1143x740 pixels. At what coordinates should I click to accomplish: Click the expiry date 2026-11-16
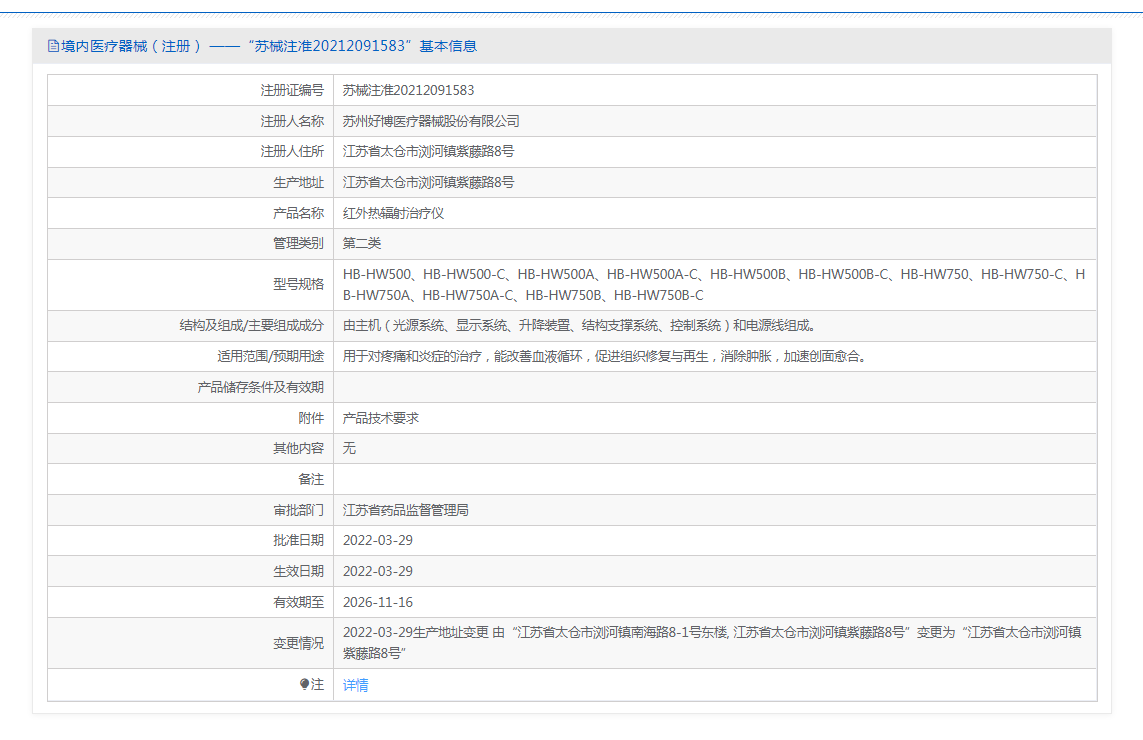(x=377, y=602)
